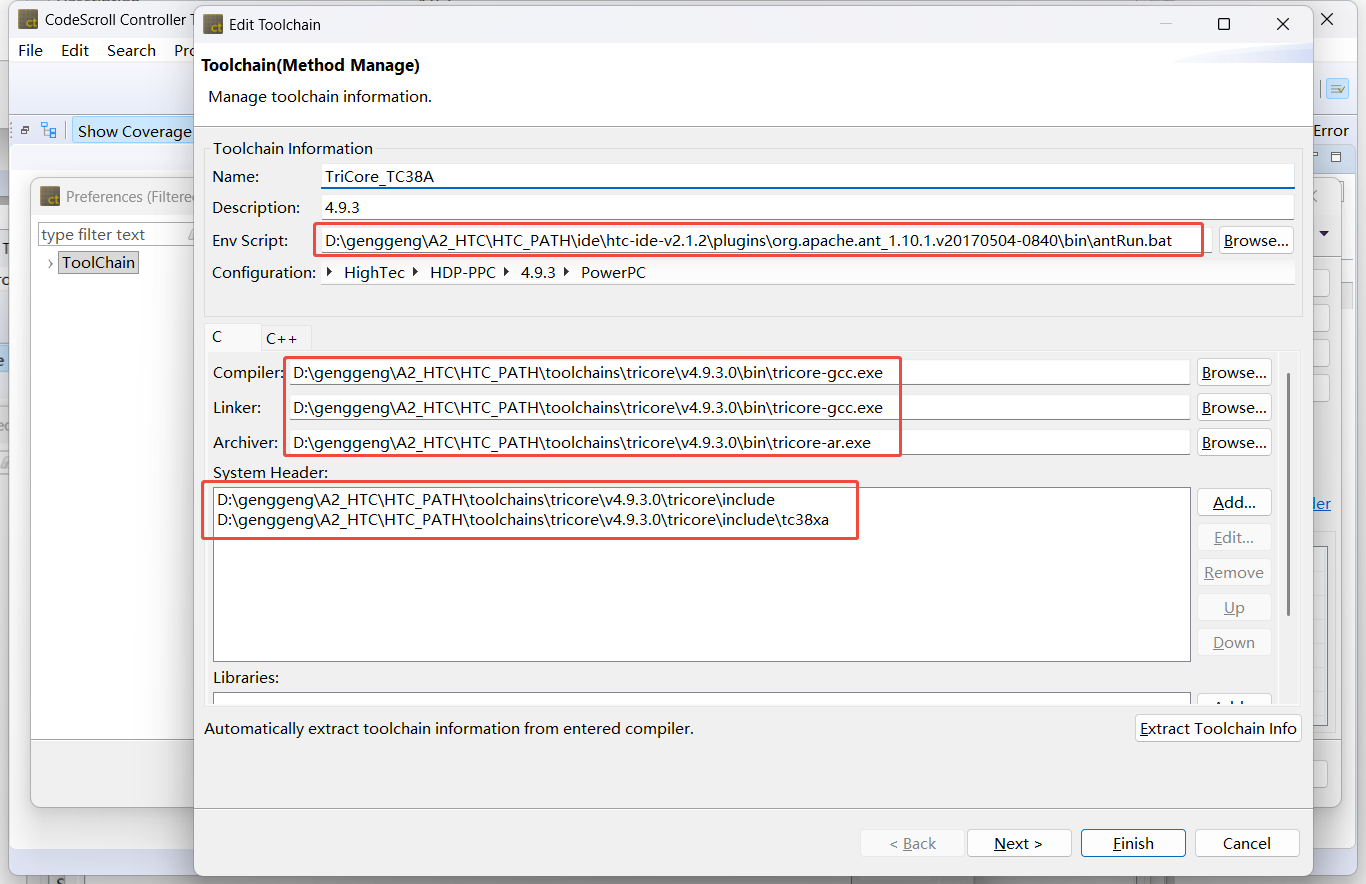1366x884 pixels.
Task: Switch to the C++ tab
Action: [x=281, y=339]
